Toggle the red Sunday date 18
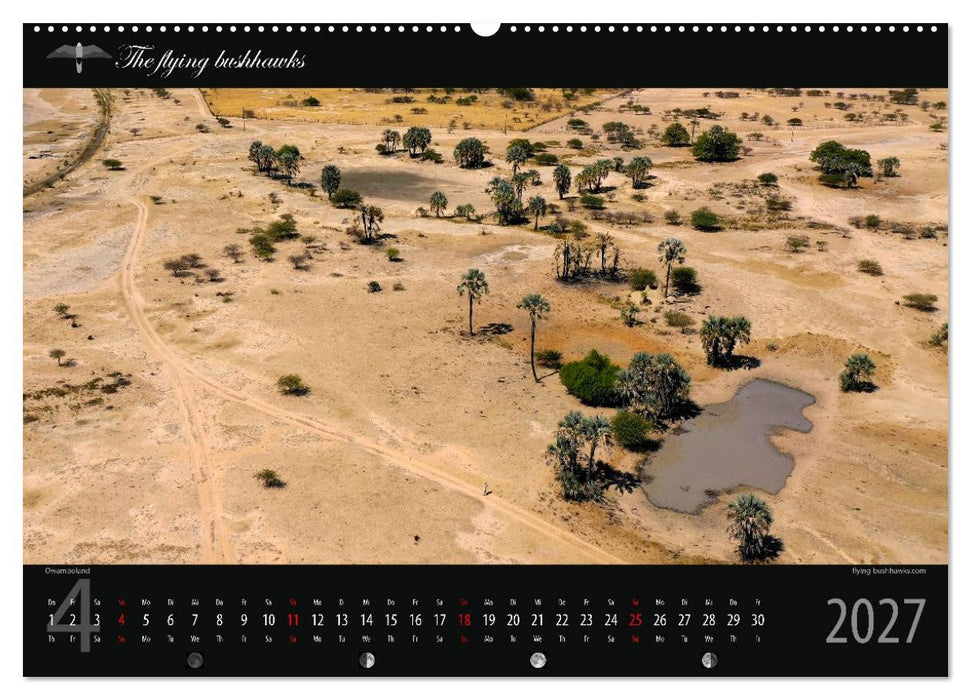The width and height of the screenshot is (971, 700). click(462, 620)
